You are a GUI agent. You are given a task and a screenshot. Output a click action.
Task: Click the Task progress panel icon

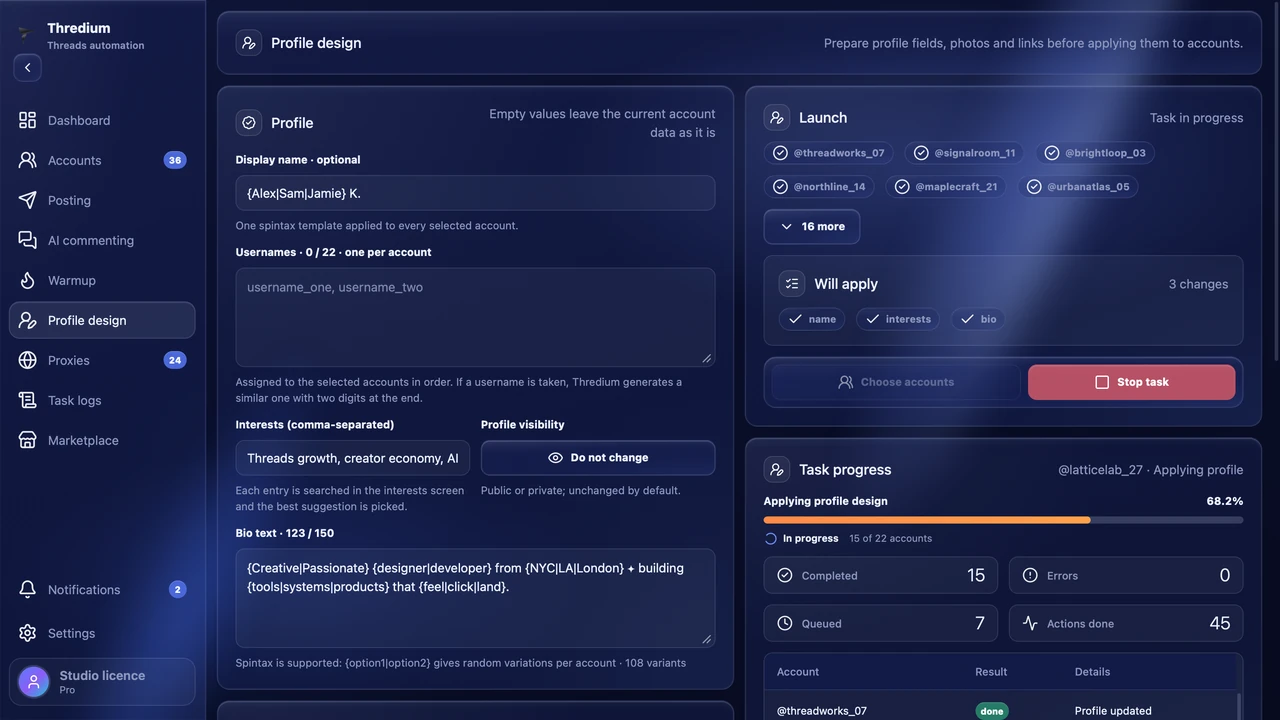coord(777,469)
